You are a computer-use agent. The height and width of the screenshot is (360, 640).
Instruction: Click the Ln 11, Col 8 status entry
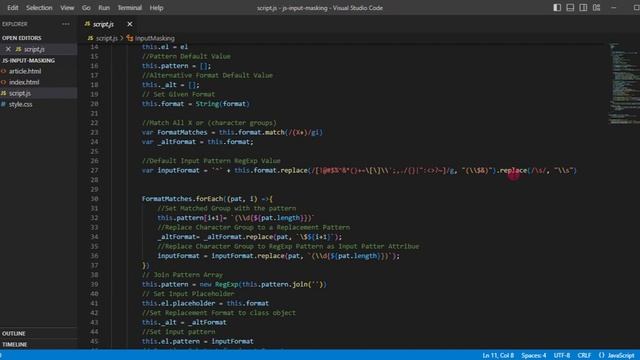tap(498, 356)
